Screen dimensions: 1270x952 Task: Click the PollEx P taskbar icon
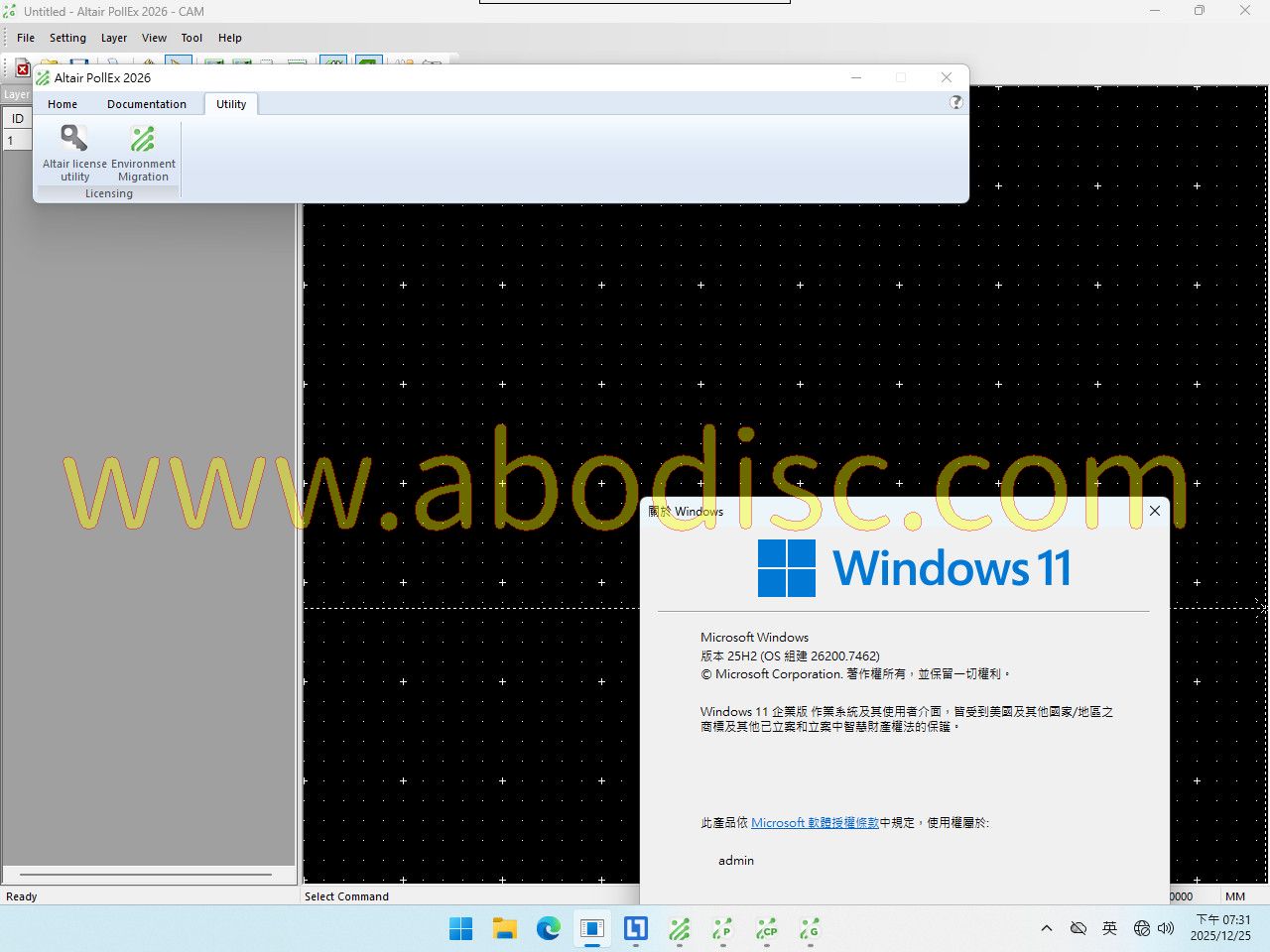tap(722, 929)
